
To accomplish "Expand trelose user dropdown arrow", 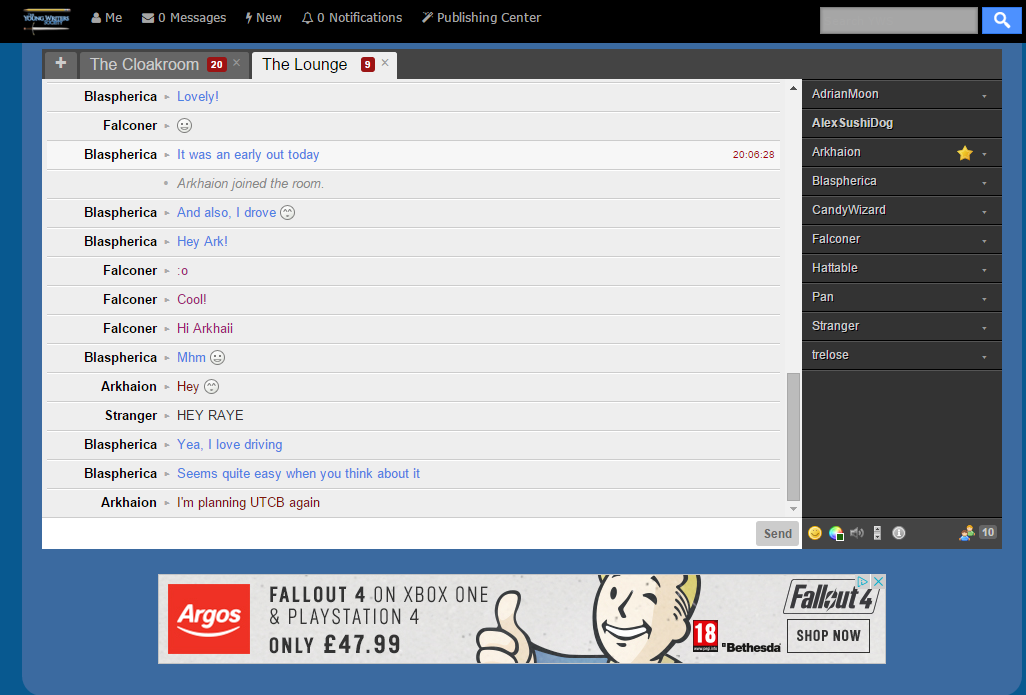I will (984, 357).
